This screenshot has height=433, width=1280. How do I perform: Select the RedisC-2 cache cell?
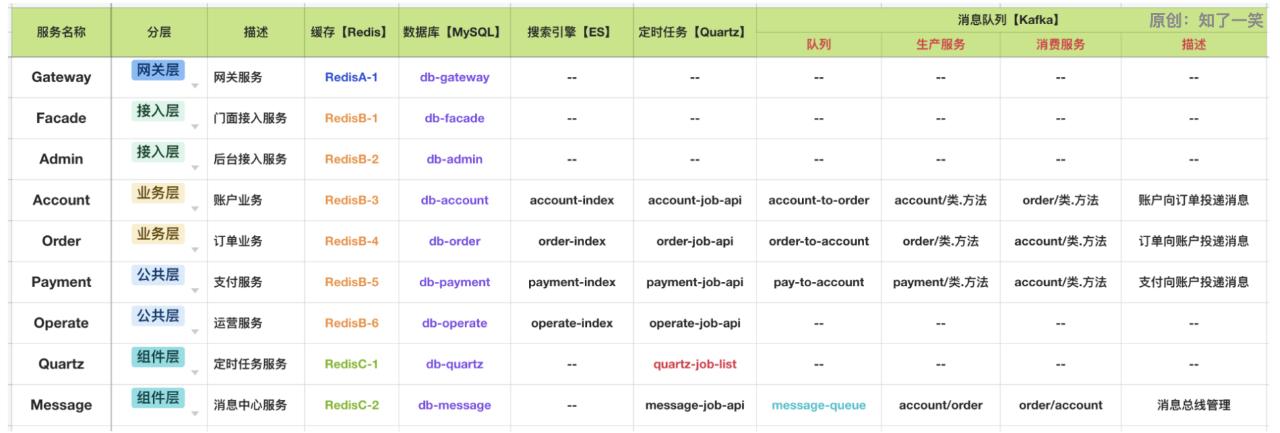coord(351,405)
